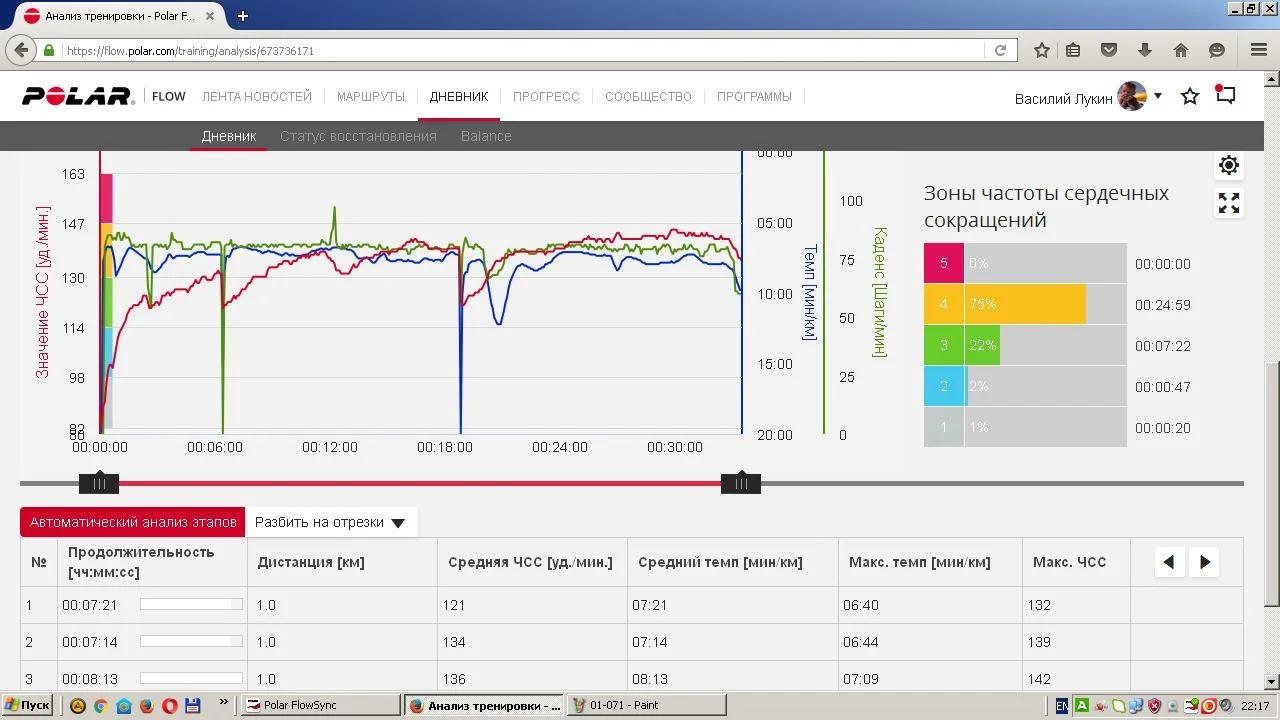The height and width of the screenshot is (720, 1280).
Task: Expand the Разбить на отрезки dropdown
Action: 331,522
